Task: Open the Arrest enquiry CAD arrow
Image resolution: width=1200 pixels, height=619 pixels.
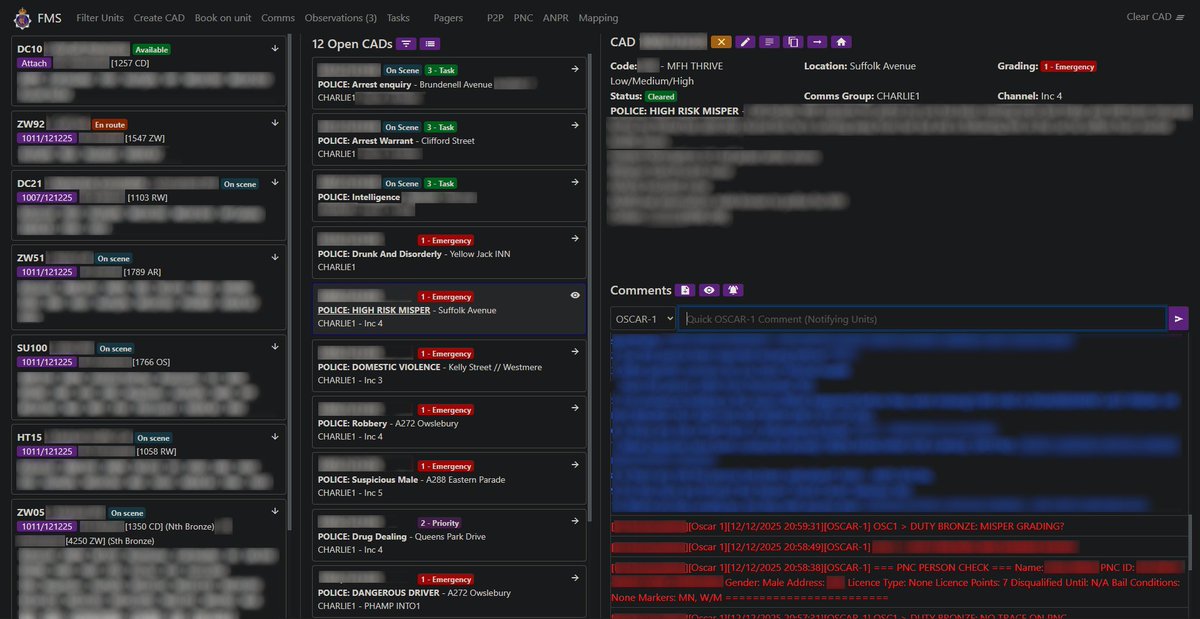Action: pos(575,70)
